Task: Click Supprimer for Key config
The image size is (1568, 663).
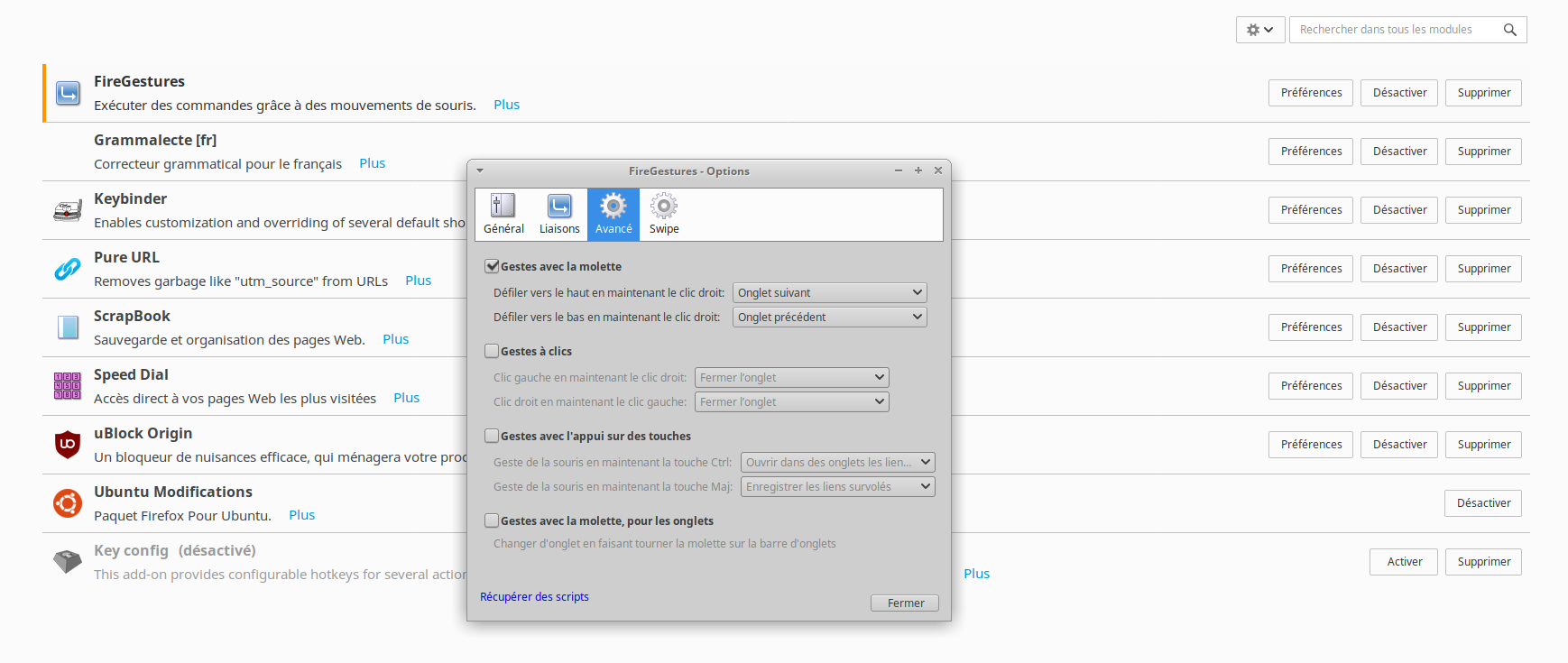Action: pos(1483,562)
